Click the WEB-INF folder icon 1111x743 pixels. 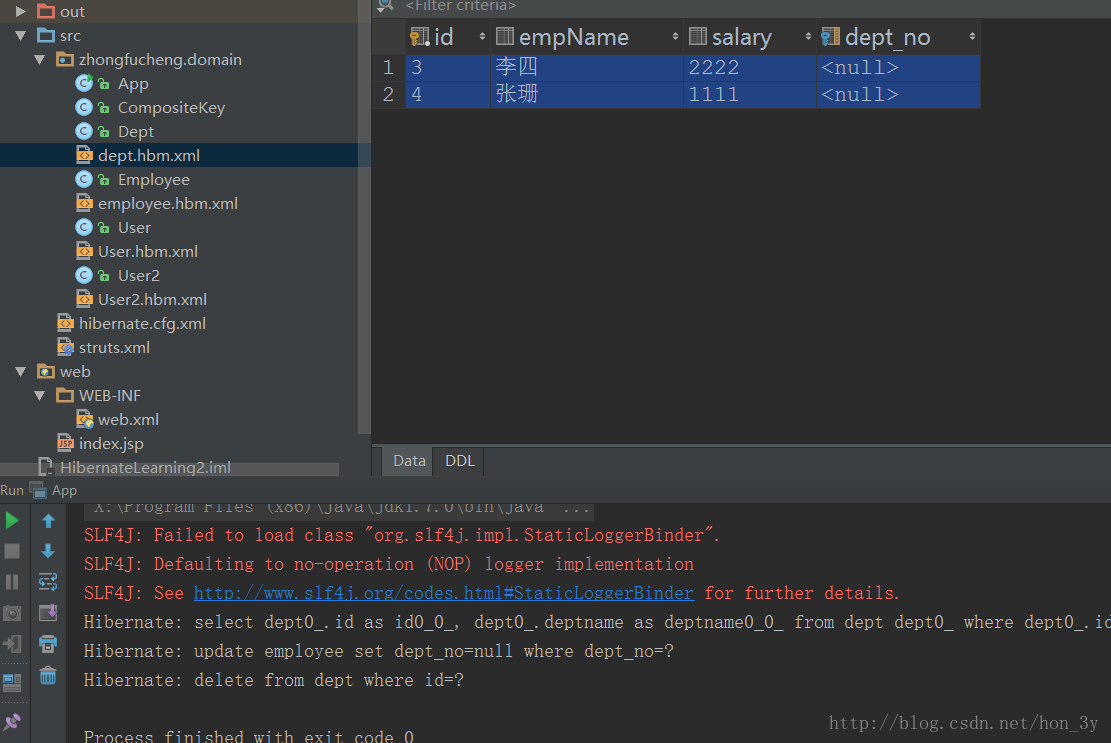pyautogui.click(x=65, y=395)
